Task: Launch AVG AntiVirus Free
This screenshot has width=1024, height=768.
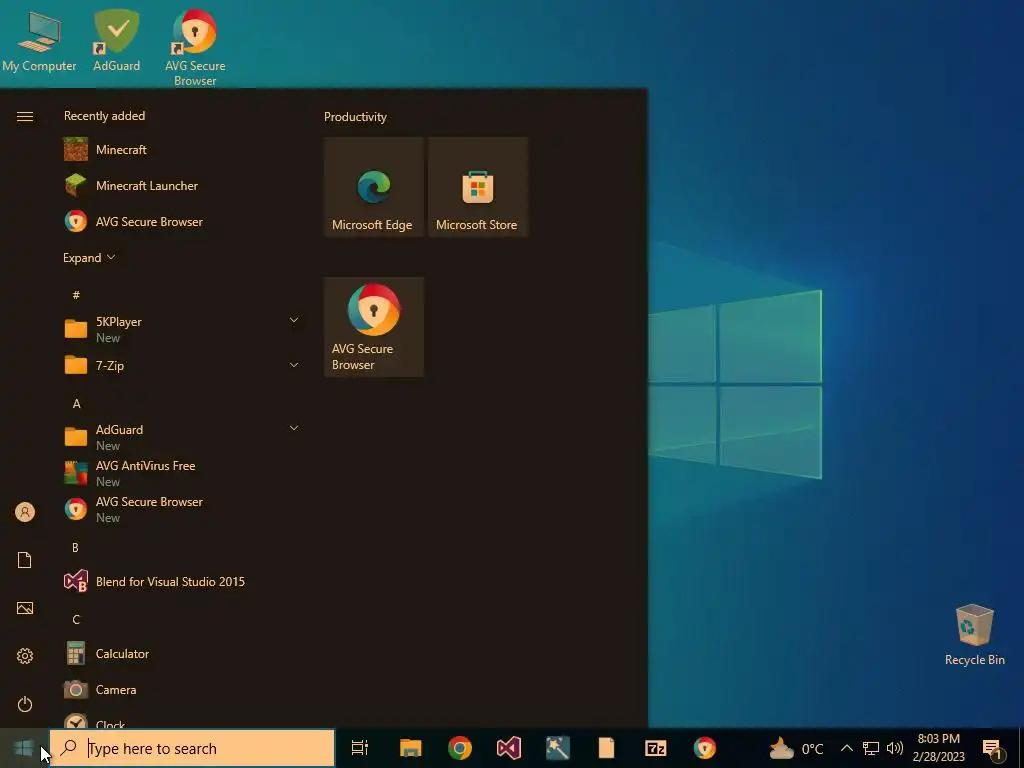Action: click(180, 473)
